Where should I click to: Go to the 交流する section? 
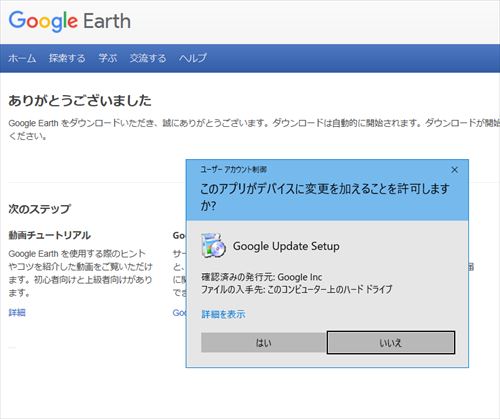coord(148,58)
